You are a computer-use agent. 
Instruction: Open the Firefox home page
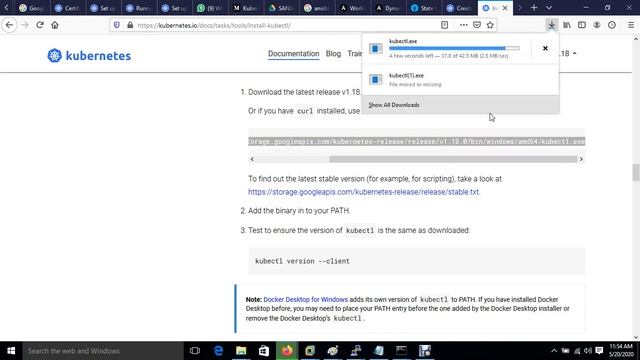[x=55, y=25]
